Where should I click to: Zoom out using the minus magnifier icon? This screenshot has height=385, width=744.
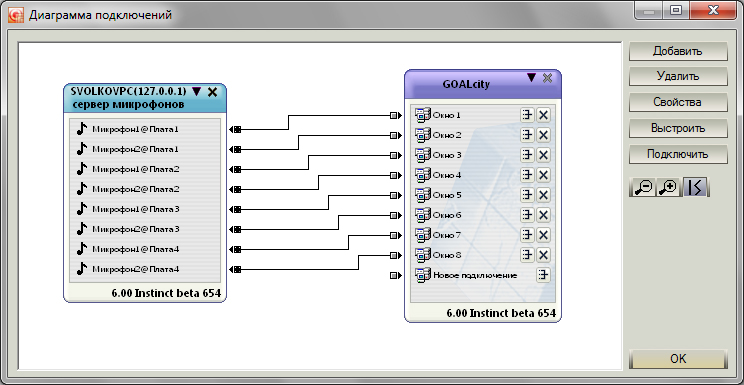pyautogui.click(x=643, y=188)
